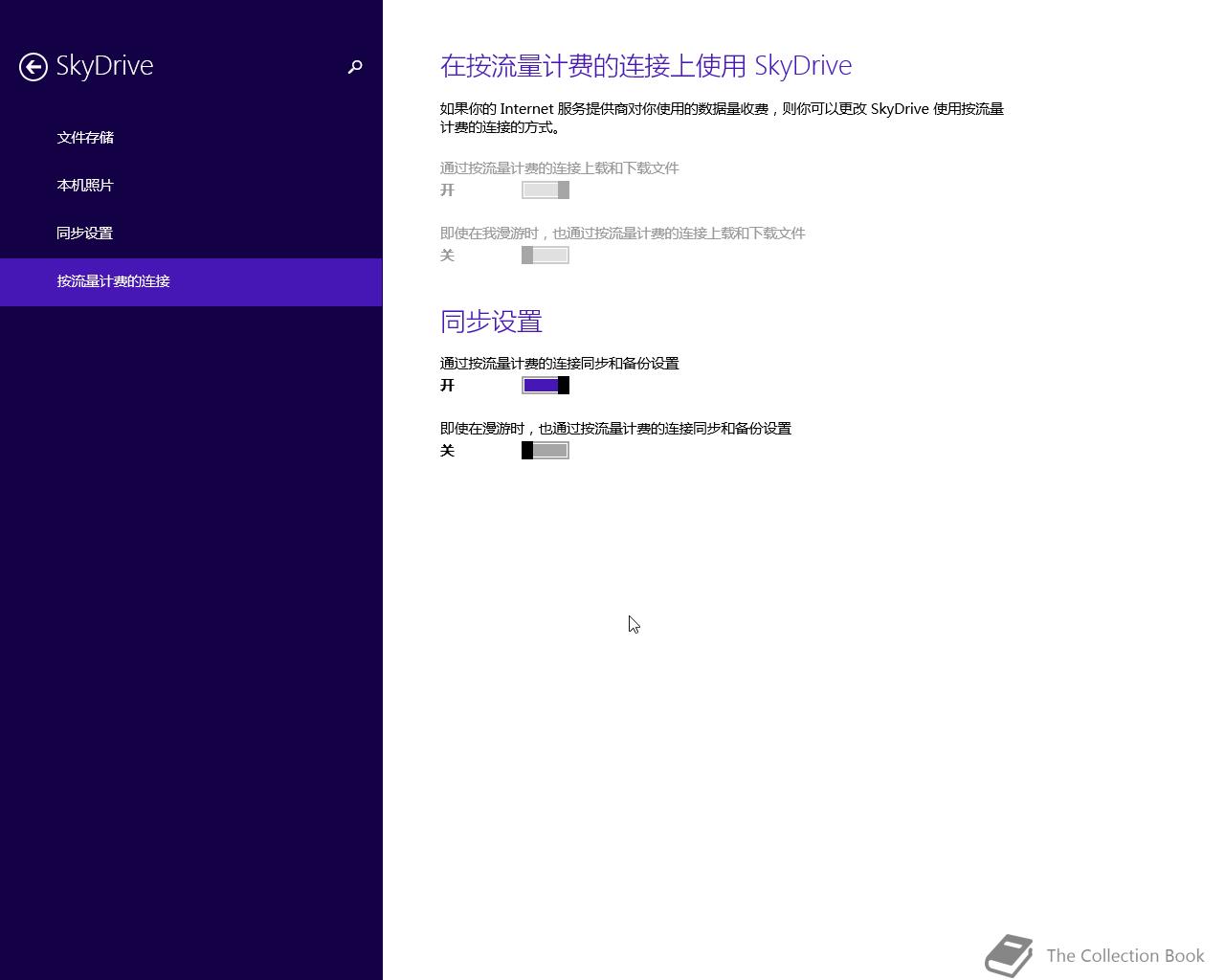The width and height of the screenshot is (1225, 980).
Task: Turn off 通过按流量计费的连接同步和备份设置 switch
Action: (x=546, y=386)
